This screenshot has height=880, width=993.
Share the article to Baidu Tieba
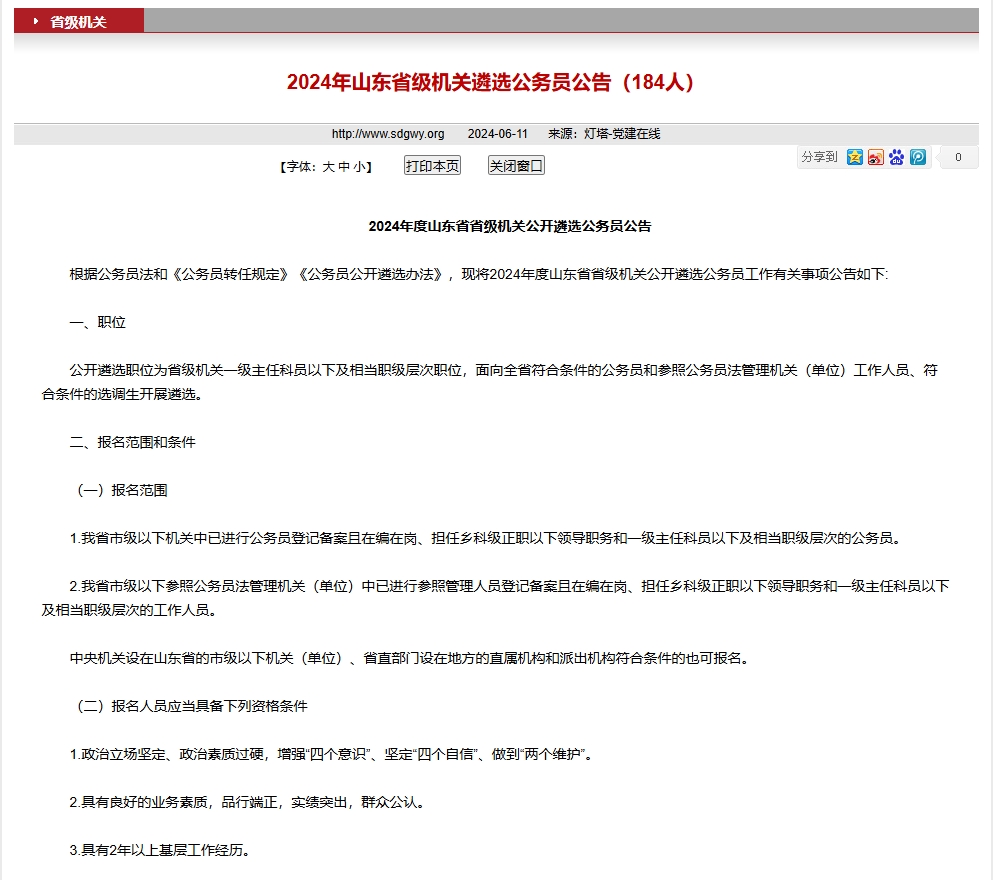(896, 157)
